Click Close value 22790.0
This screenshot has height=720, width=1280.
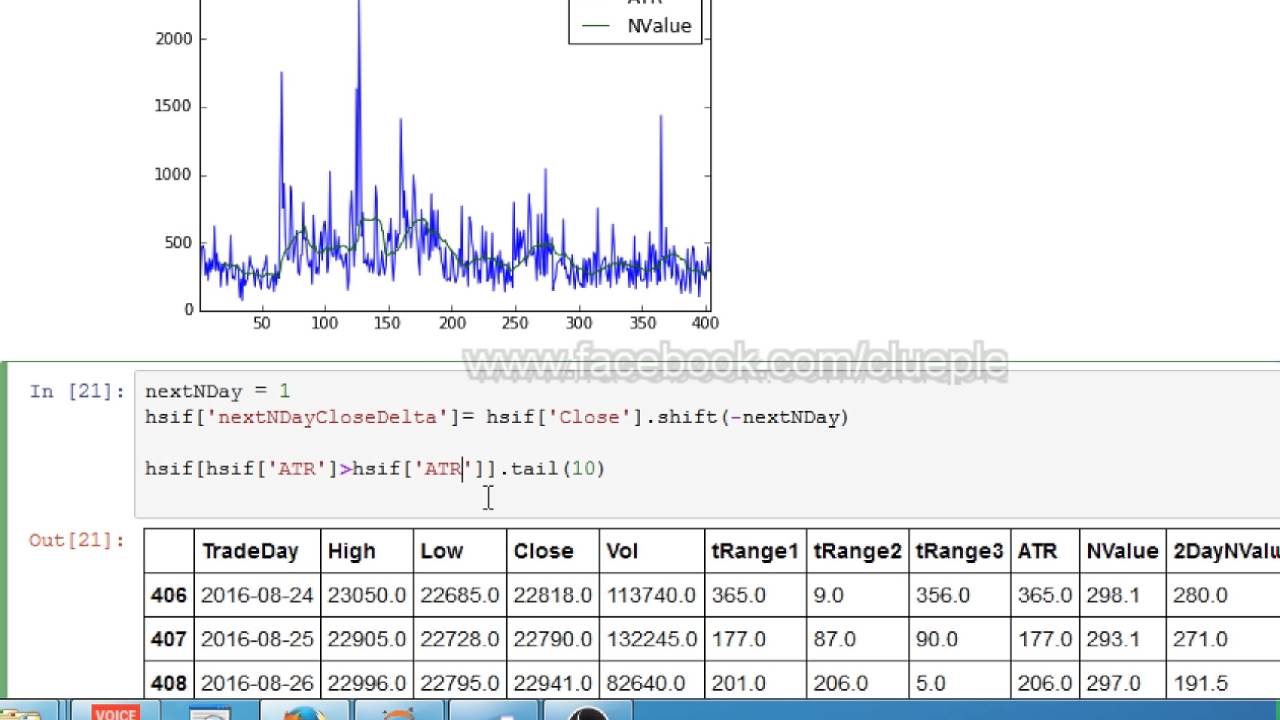[x=553, y=639]
